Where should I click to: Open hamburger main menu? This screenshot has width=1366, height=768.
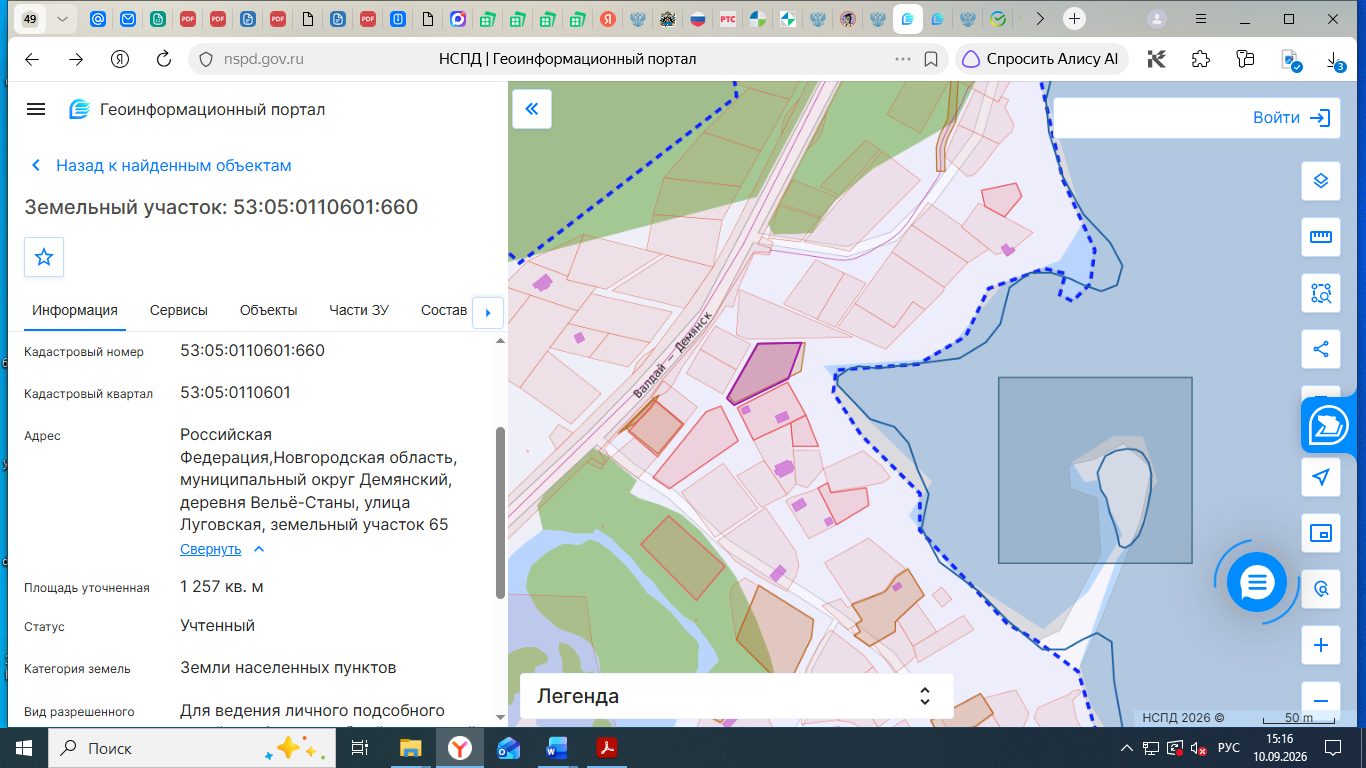pos(36,109)
